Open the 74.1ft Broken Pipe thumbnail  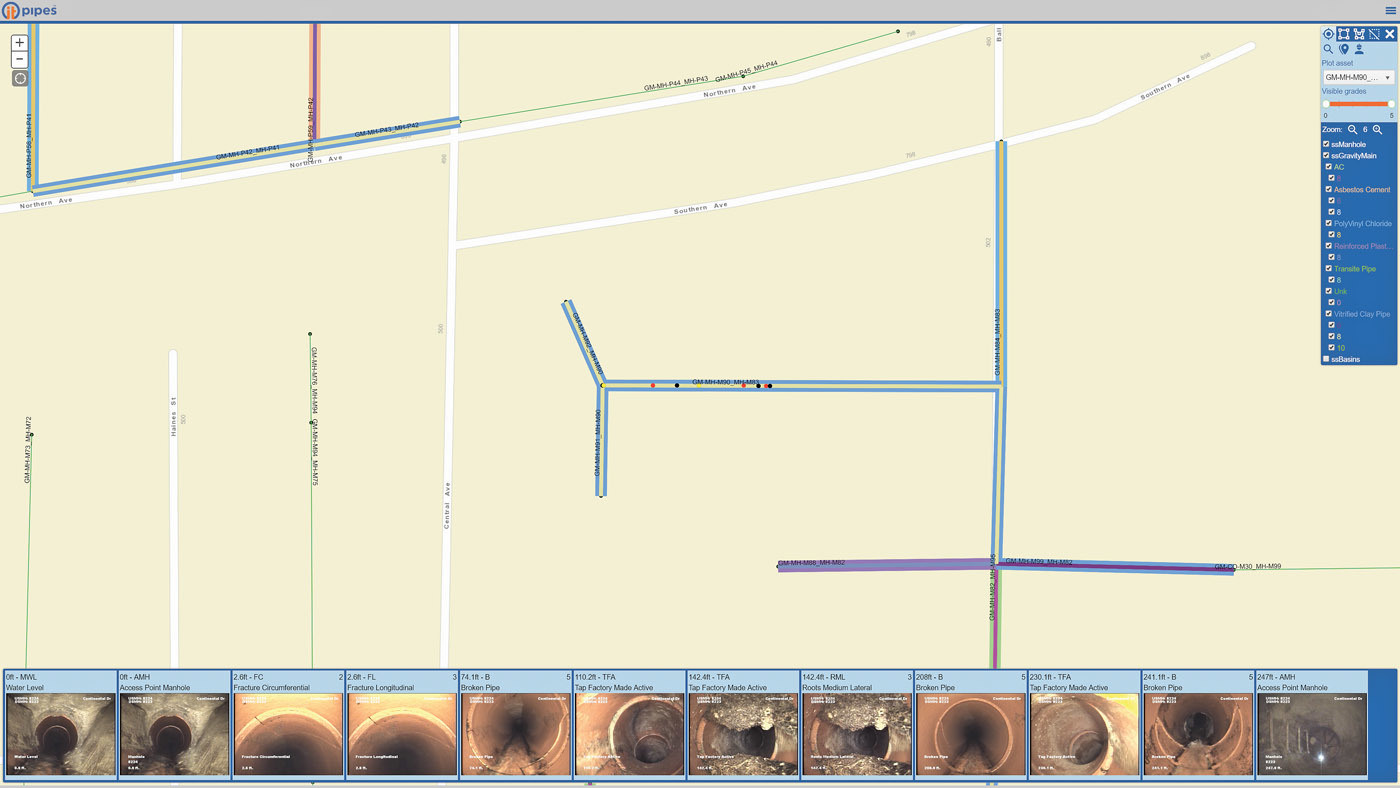point(515,735)
